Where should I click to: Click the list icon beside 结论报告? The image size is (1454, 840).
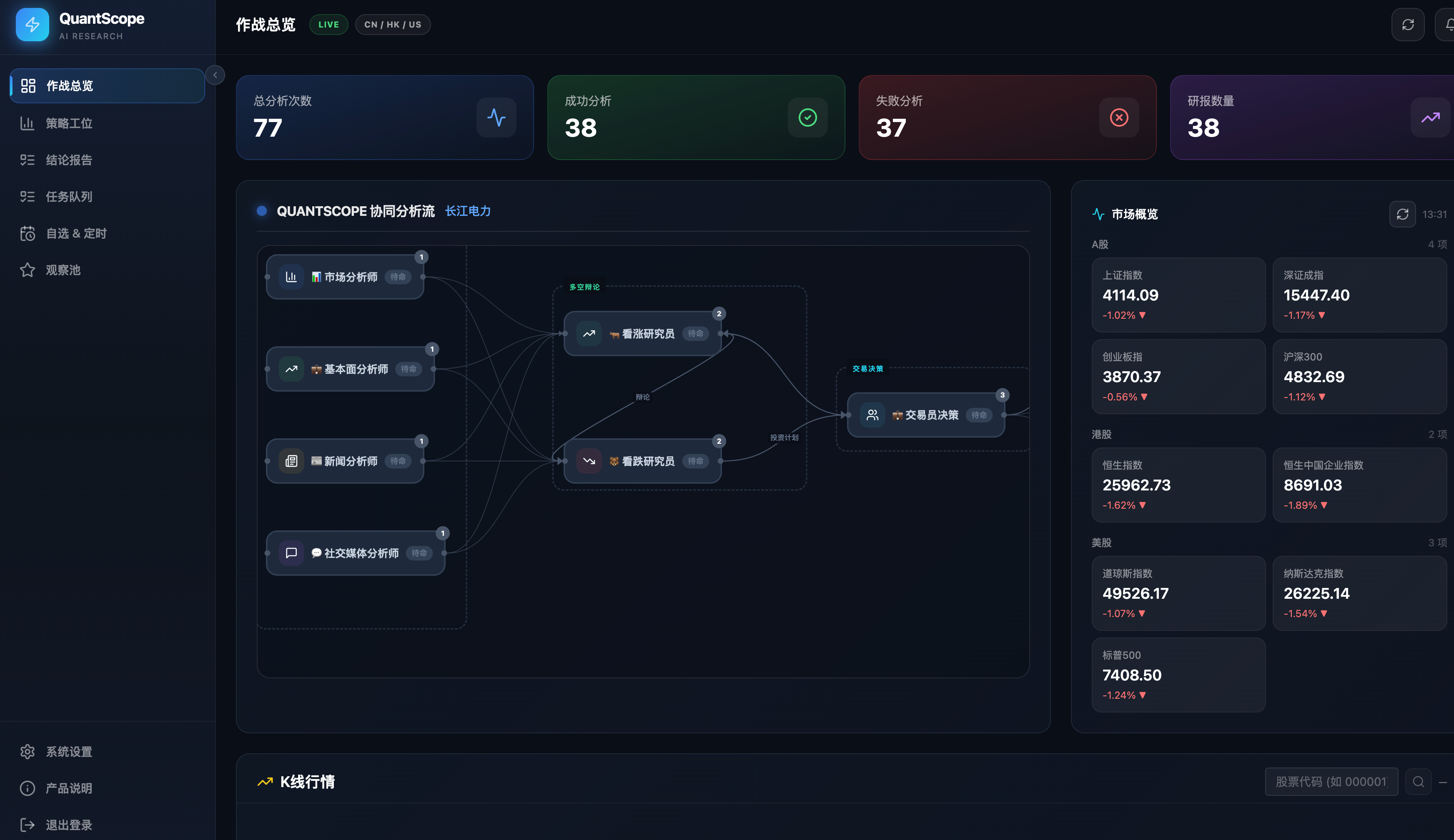point(27,160)
